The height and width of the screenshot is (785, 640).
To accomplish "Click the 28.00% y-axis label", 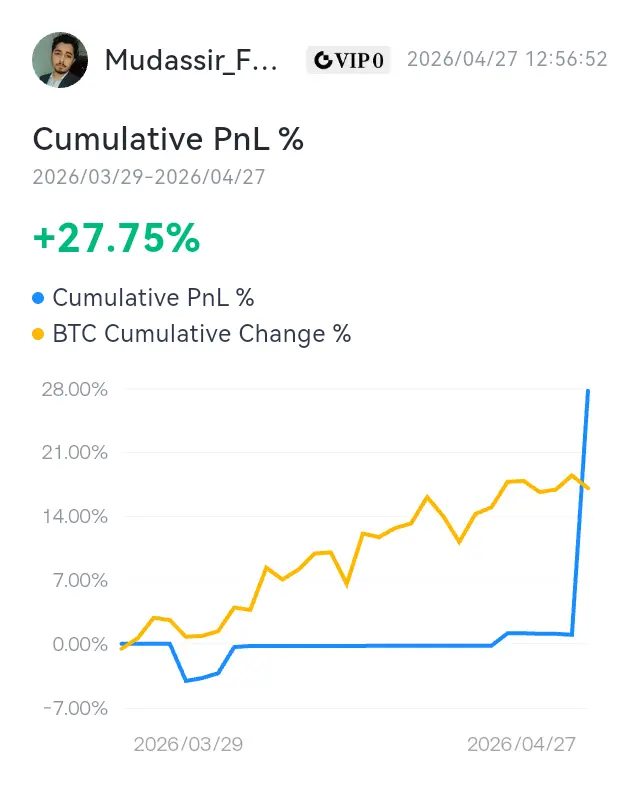I will [x=72, y=389].
